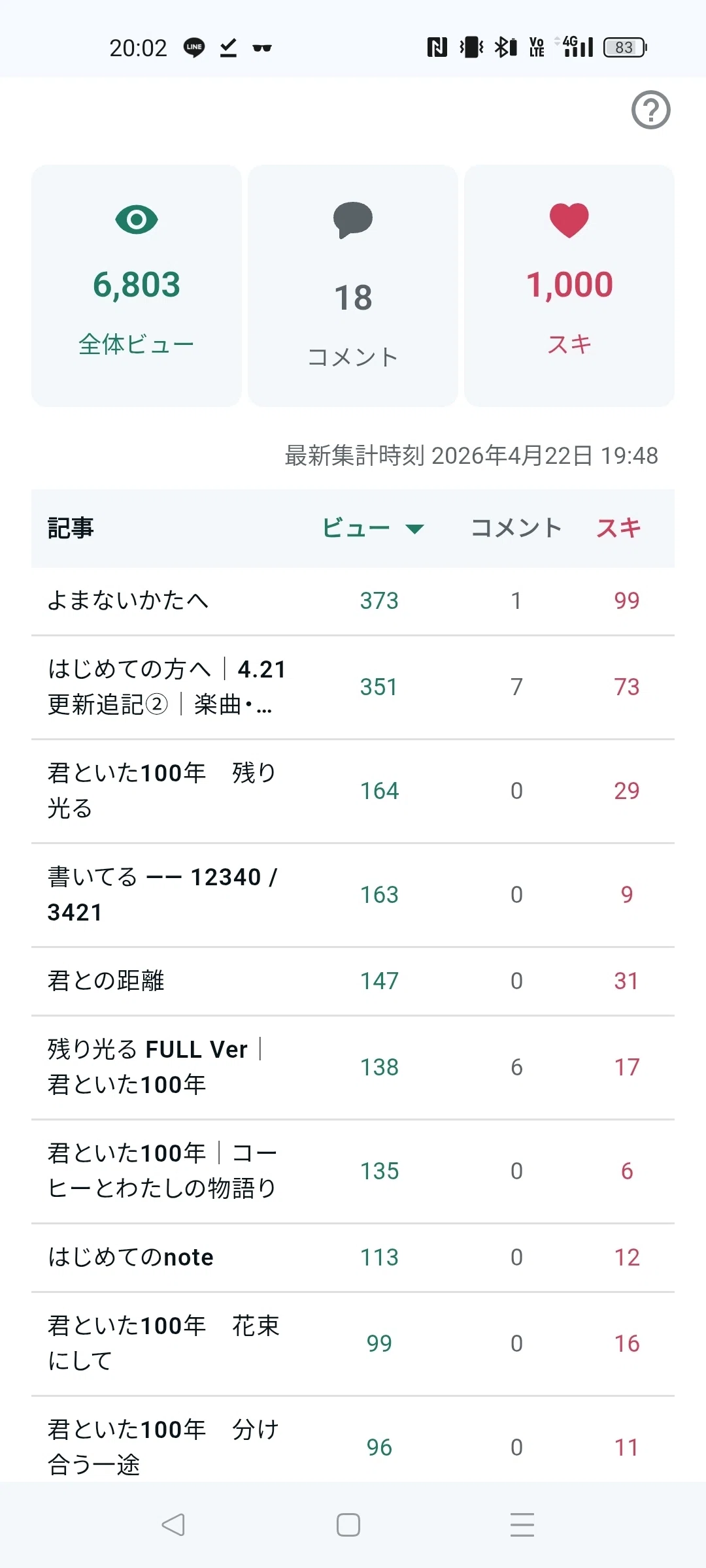
Task: Open the Android recent apps menu icon
Action: 522,1525
